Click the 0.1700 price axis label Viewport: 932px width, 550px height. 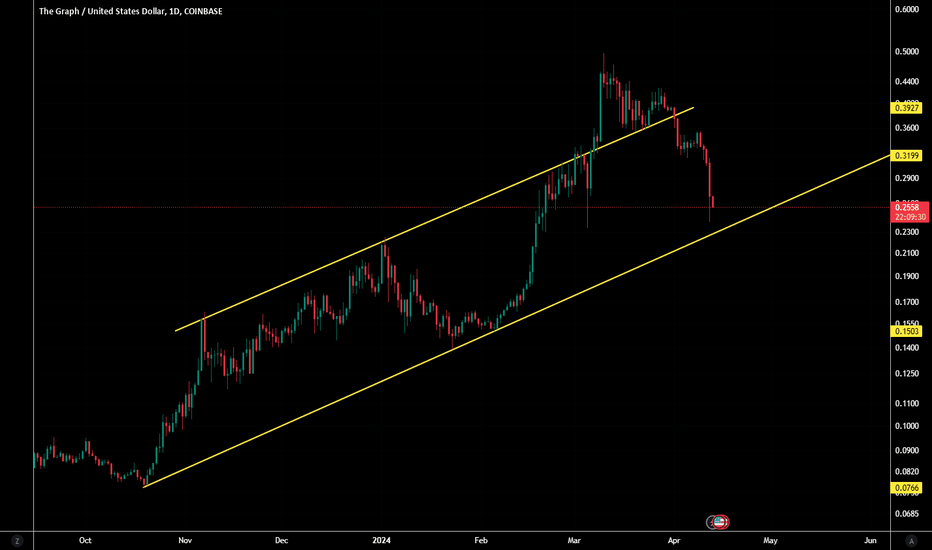pyautogui.click(x=906, y=302)
